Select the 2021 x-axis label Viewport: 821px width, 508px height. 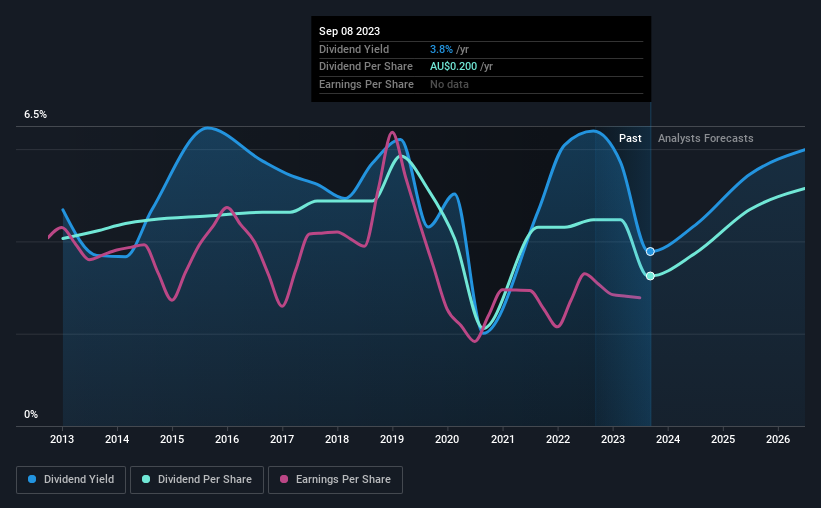click(503, 439)
